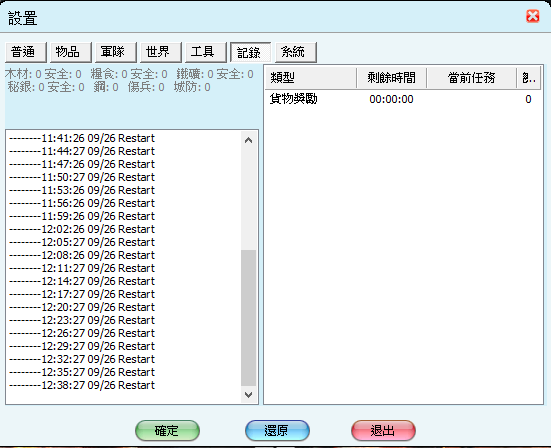Select log entry 12:14:27 09/26 Restart
This screenshot has height=448, width=552.
pos(82,281)
